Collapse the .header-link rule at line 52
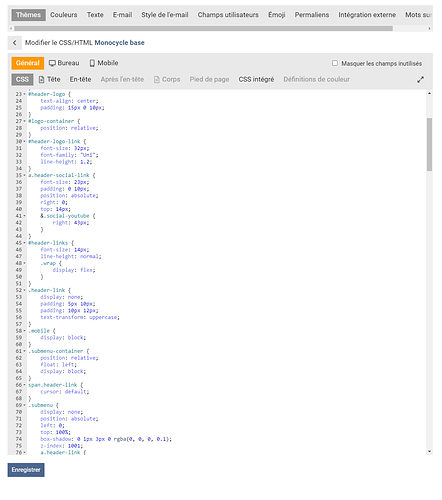The image size is (442, 500). coord(24,290)
